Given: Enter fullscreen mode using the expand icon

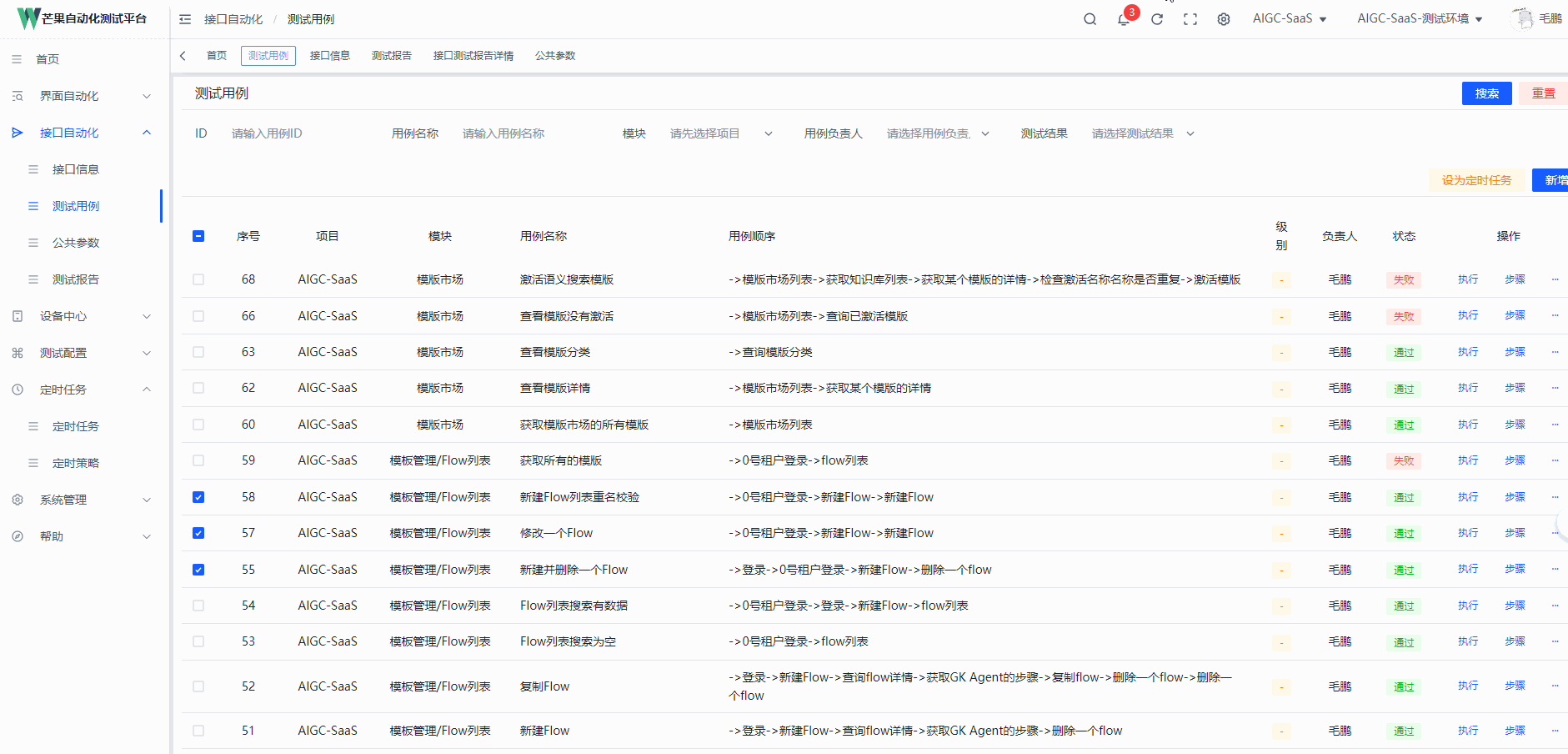Looking at the screenshot, I should 1190,18.
